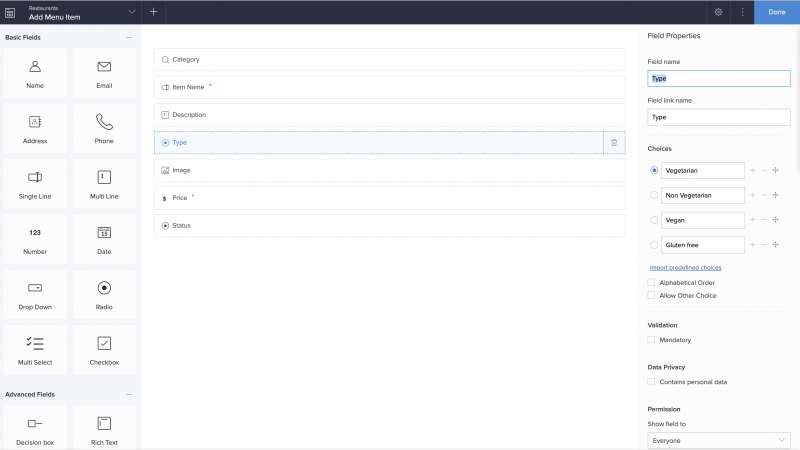Collapse the Basic Fields section
Viewport: 800px width, 450px height.
[129, 37]
